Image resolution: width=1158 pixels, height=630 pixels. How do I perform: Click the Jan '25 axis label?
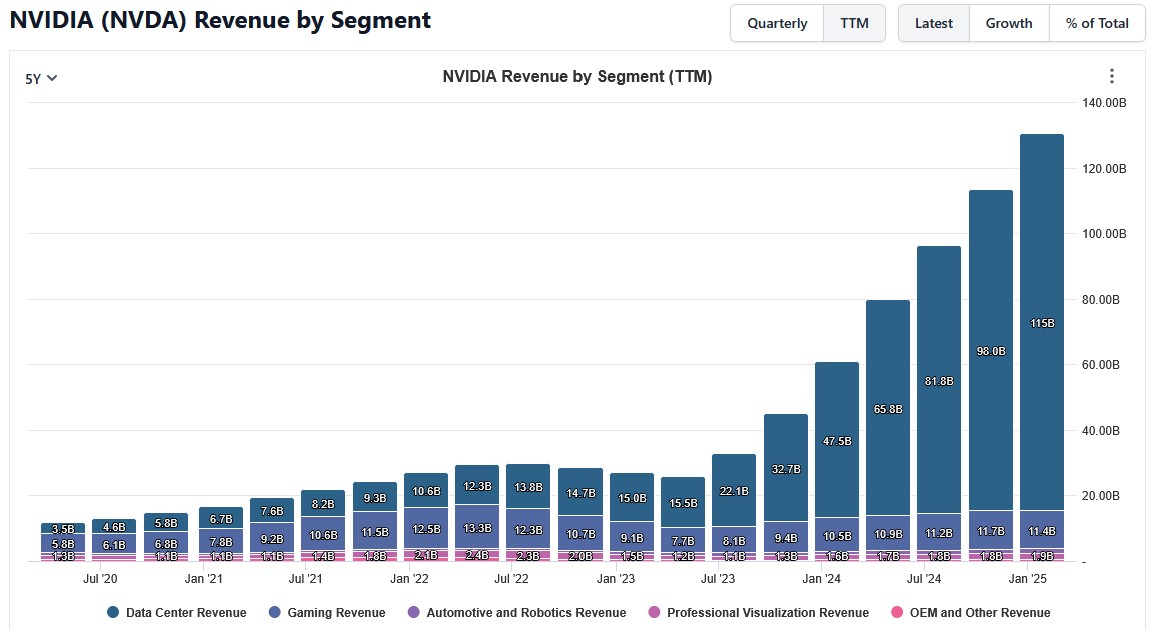coord(1027,578)
